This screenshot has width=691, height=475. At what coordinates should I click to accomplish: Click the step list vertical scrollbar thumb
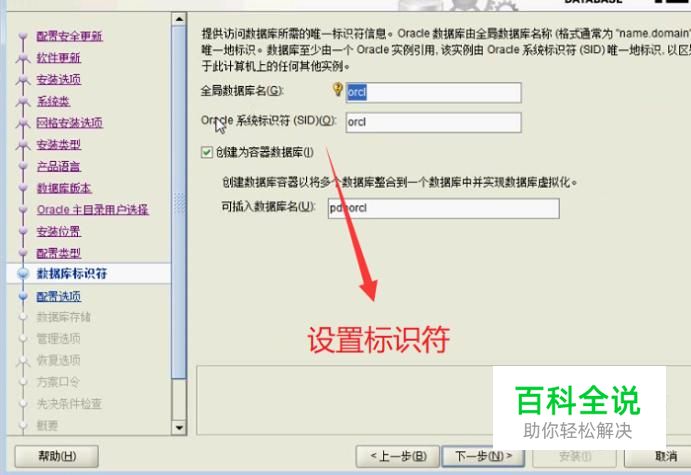[179, 202]
